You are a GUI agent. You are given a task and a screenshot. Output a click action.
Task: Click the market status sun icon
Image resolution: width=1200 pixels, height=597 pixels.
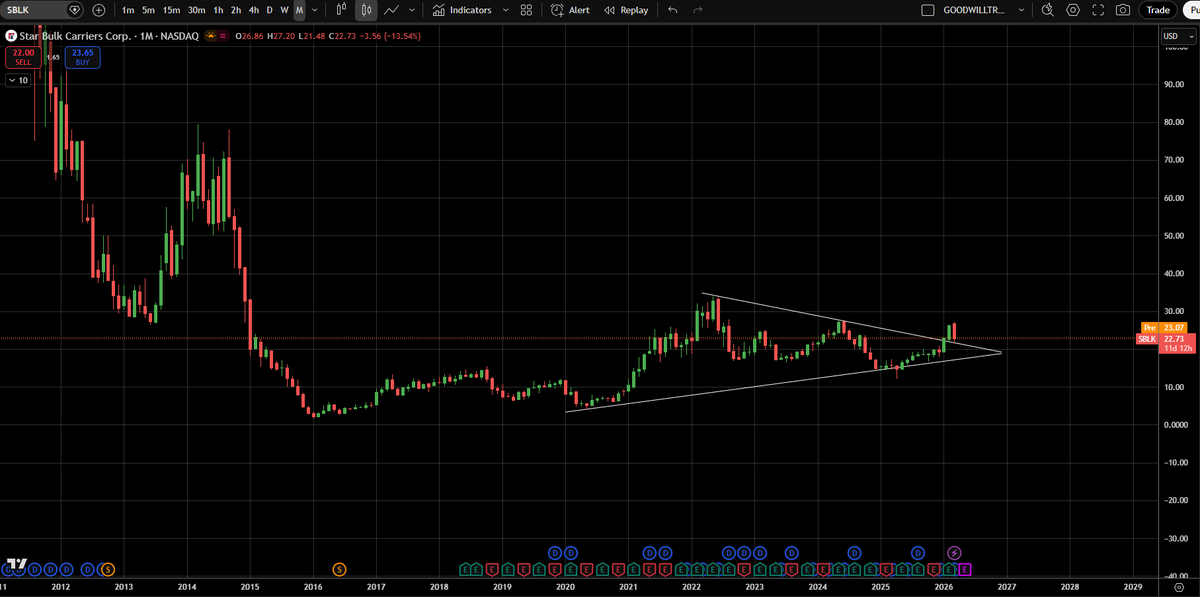pos(211,36)
